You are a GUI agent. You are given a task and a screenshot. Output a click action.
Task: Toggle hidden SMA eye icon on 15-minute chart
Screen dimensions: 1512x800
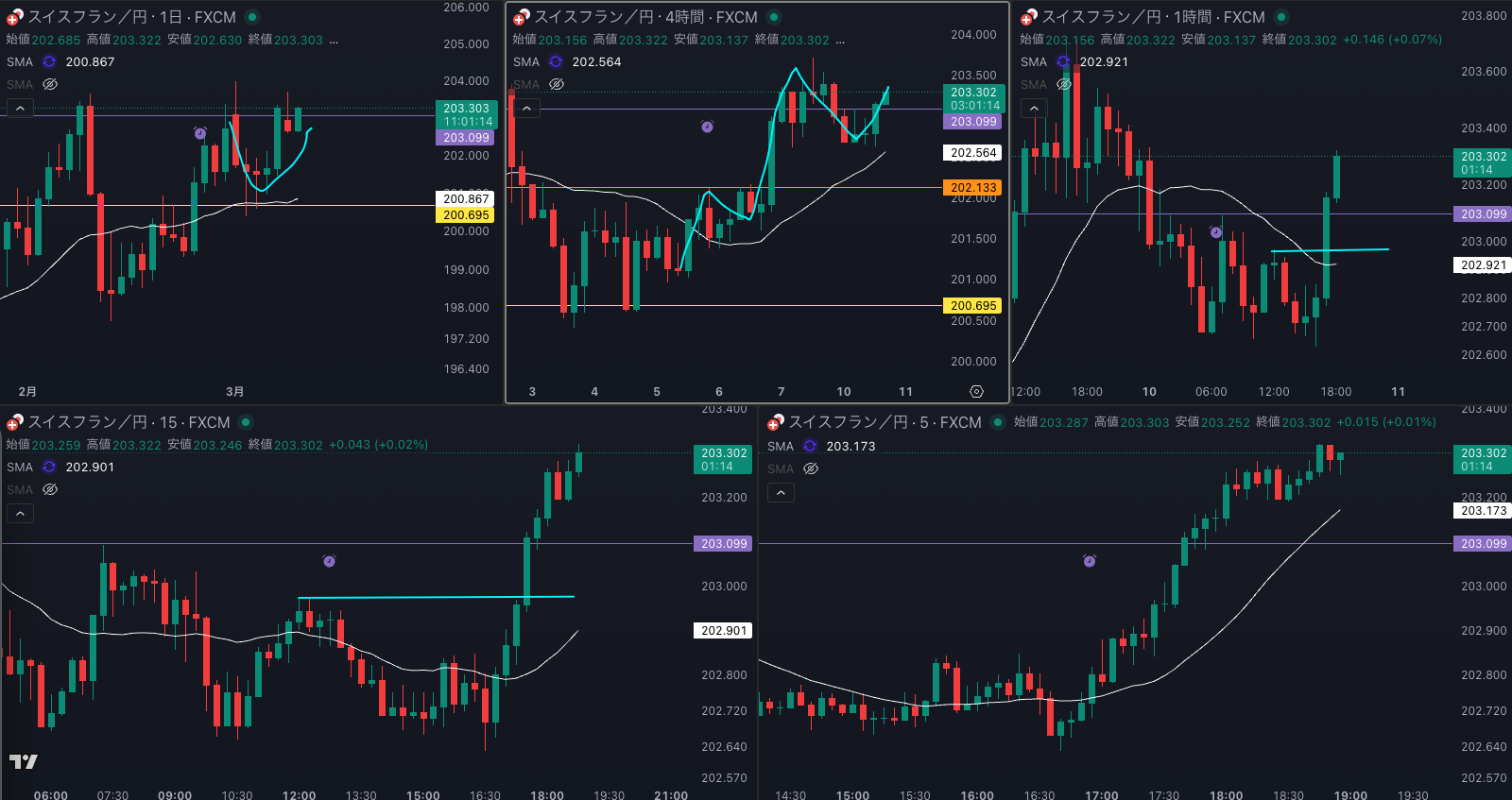pyautogui.click(x=50, y=490)
